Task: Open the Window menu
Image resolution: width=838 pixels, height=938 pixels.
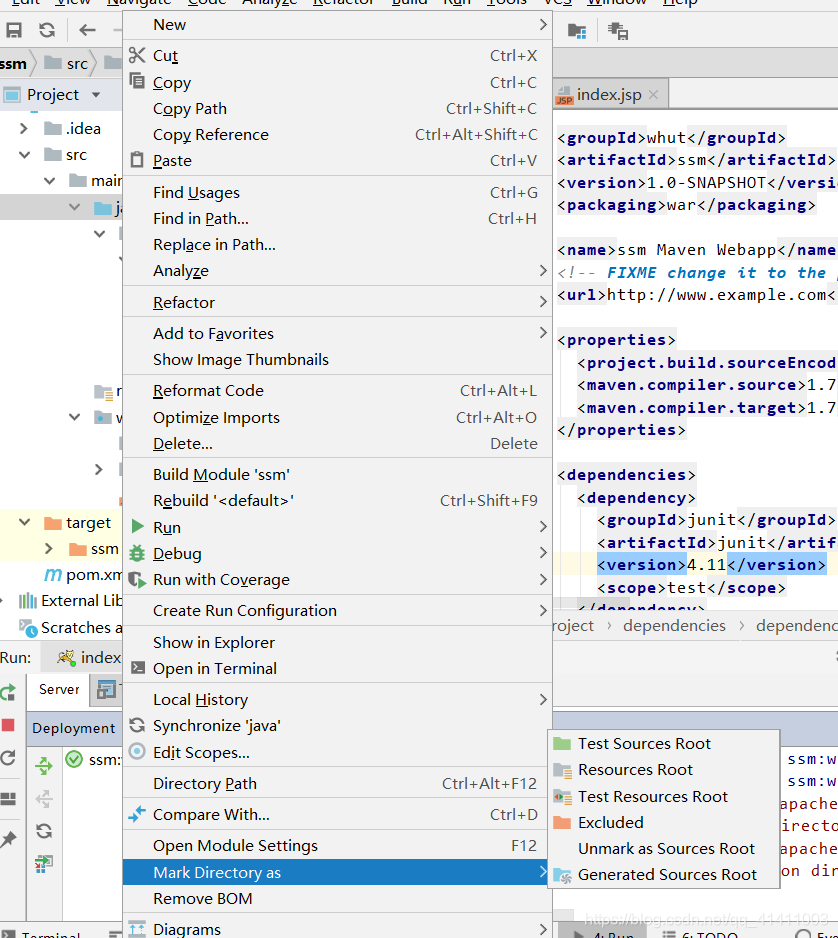Action: click(617, 3)
